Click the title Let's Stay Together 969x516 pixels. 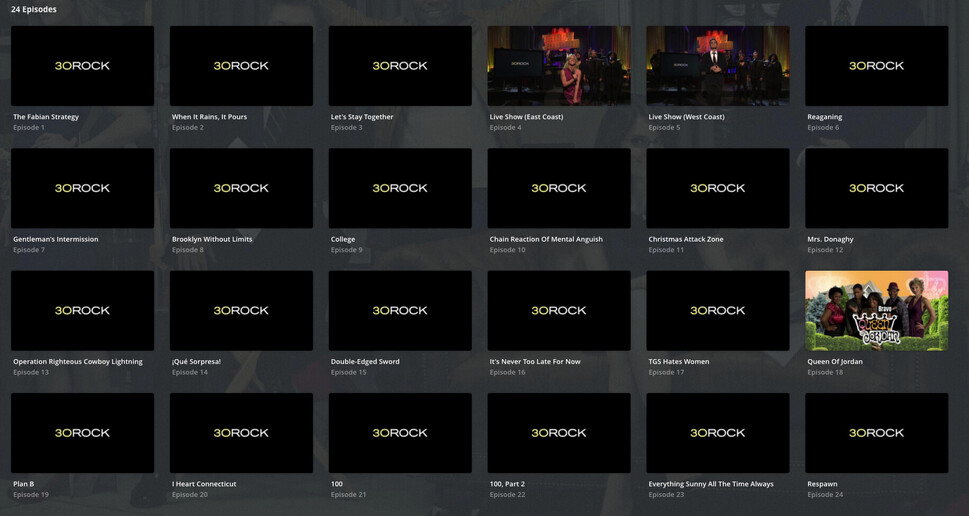point(362,117)
